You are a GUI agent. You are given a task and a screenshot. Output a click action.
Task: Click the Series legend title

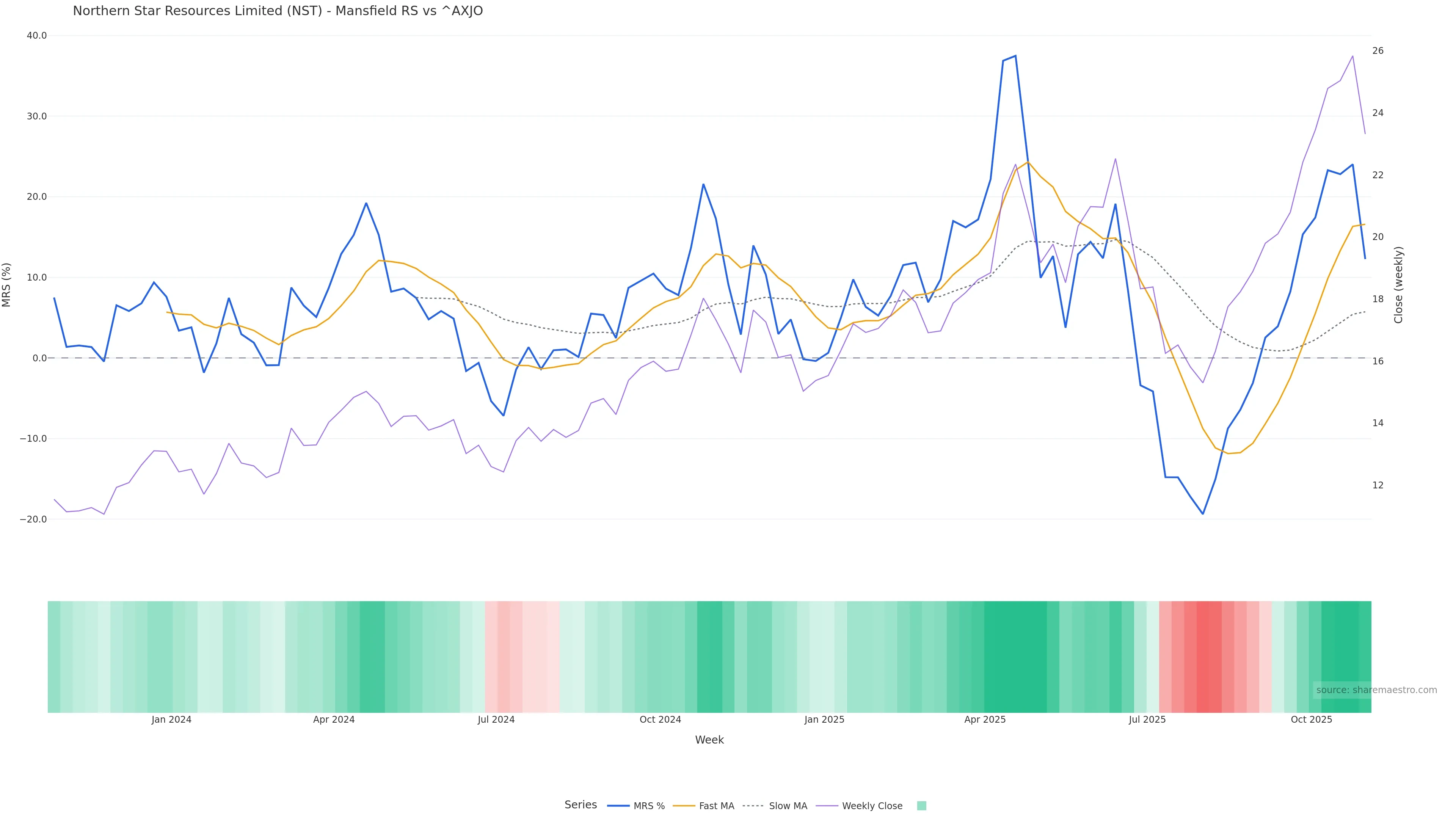click(581, 805)
